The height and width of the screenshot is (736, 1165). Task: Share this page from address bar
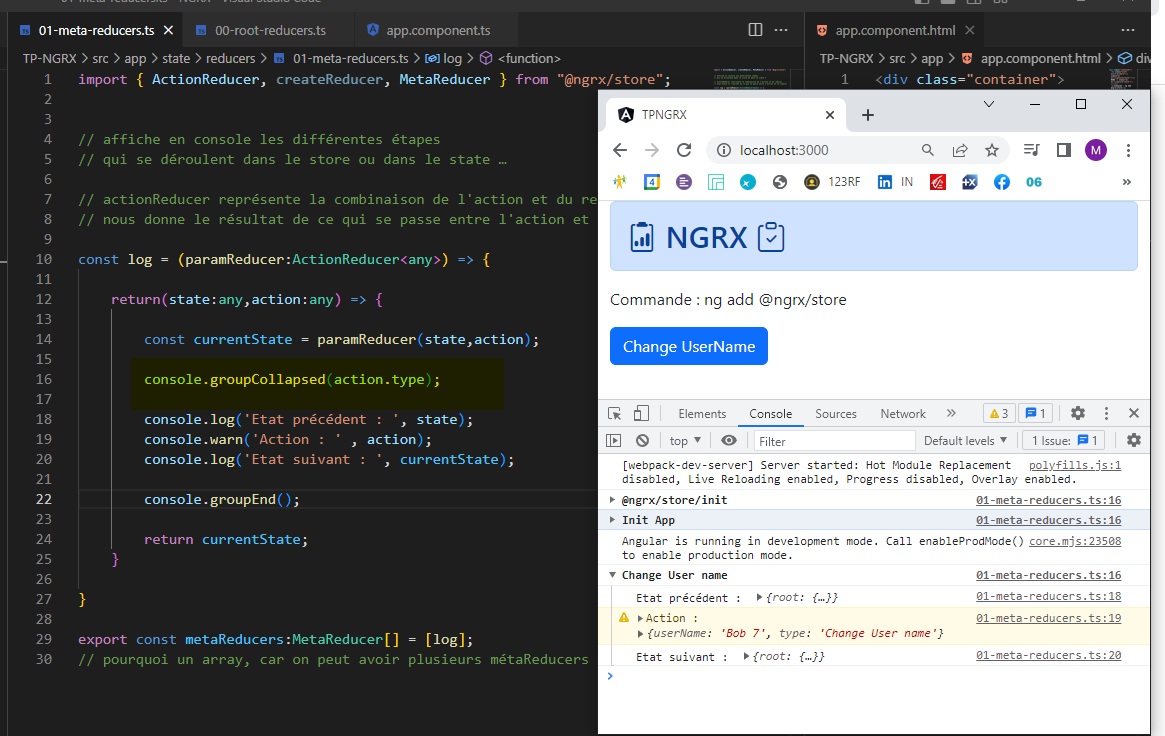pyautogui.click(x=960, y=150)
